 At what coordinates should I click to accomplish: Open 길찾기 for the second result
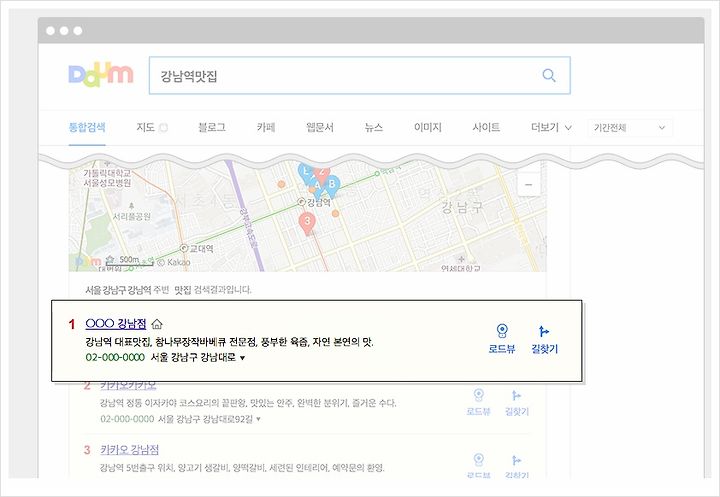point(517,402)
